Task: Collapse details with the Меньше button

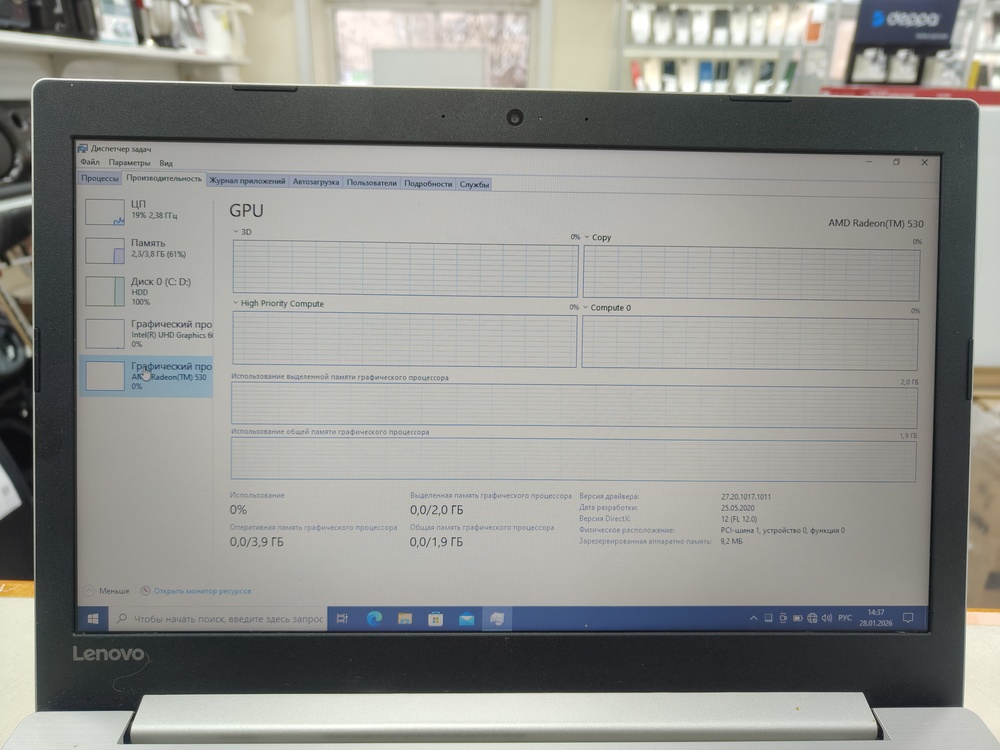Action: [x=107, y=591]
